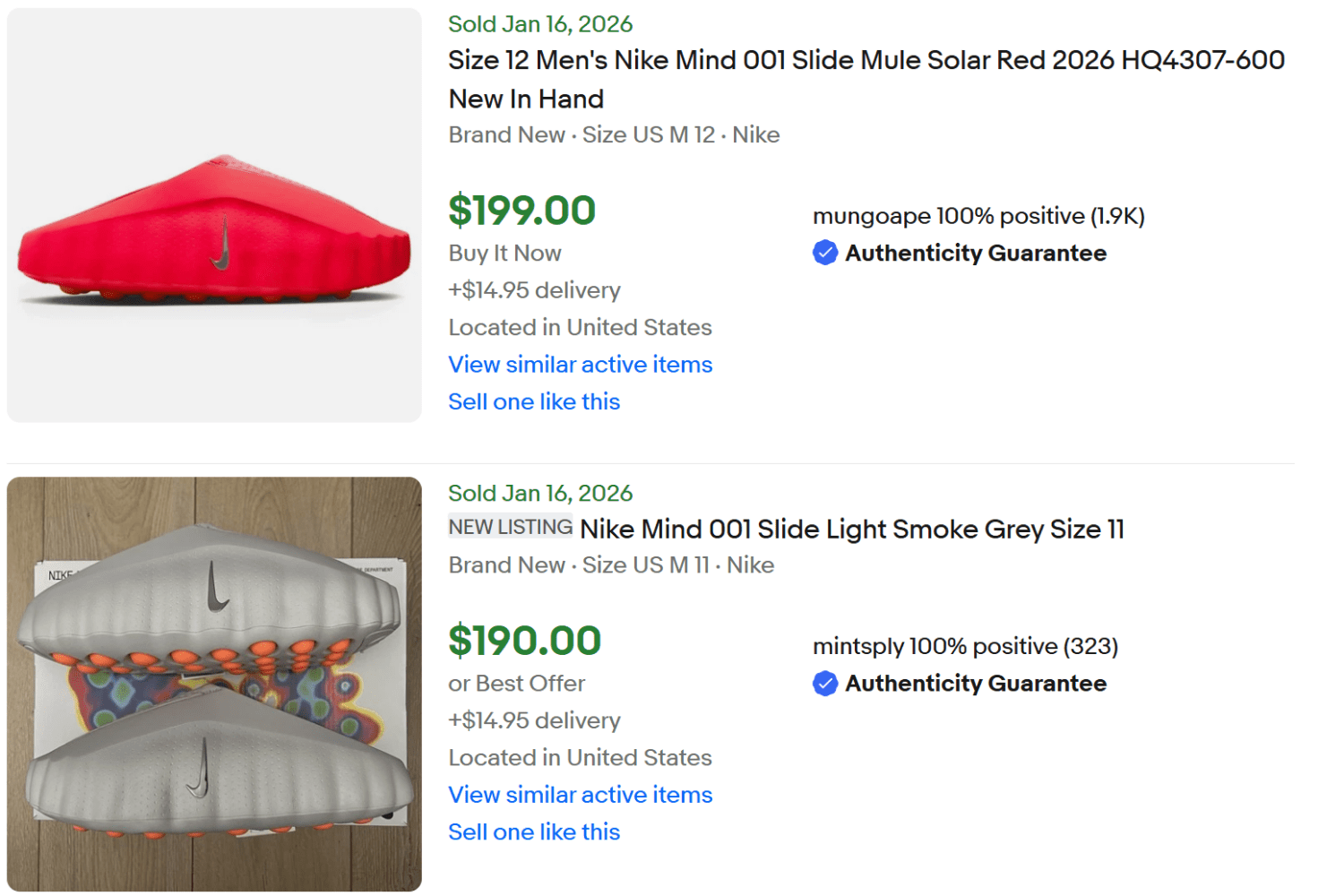Click the Buy It Now label under $199.00
The image size is (1344, 896).
[x=504, y=253]
